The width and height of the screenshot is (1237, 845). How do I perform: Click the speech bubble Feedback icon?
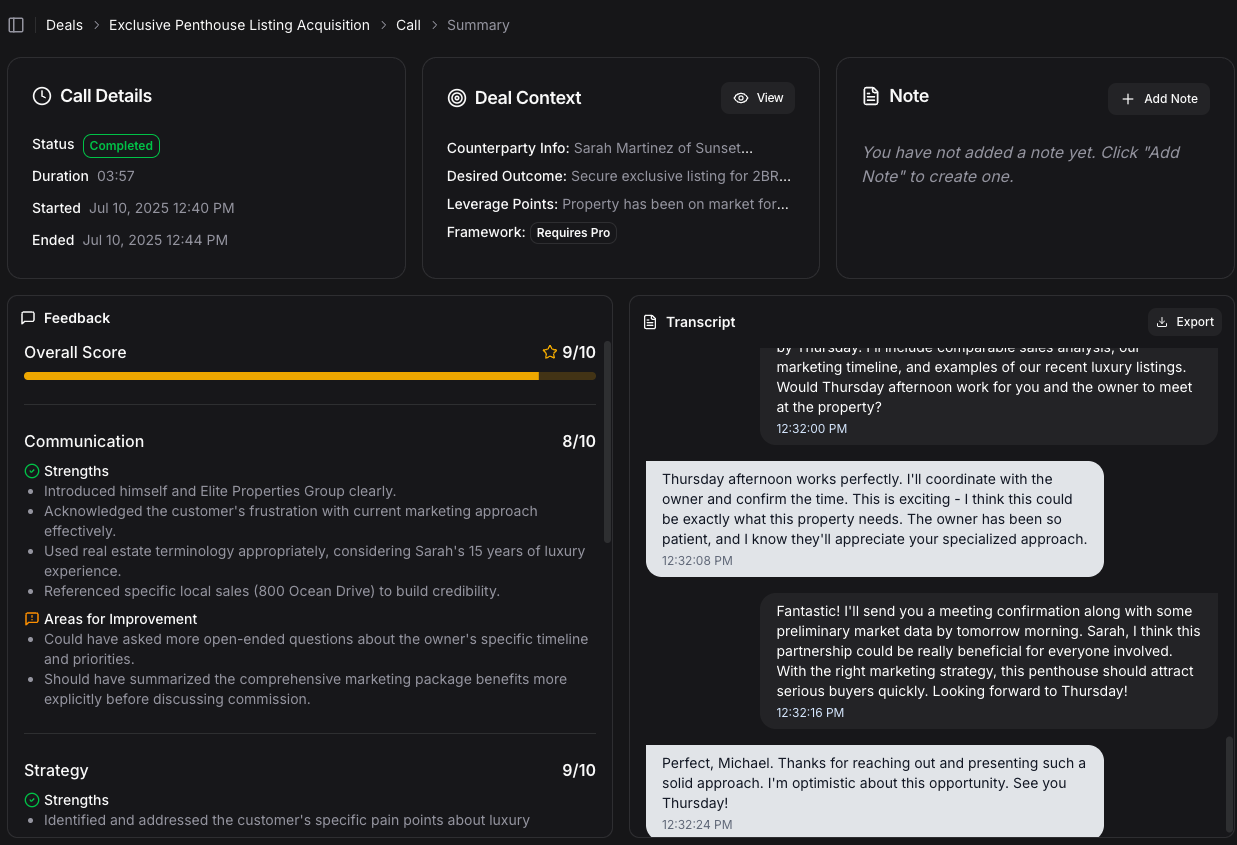coord(28,318)
